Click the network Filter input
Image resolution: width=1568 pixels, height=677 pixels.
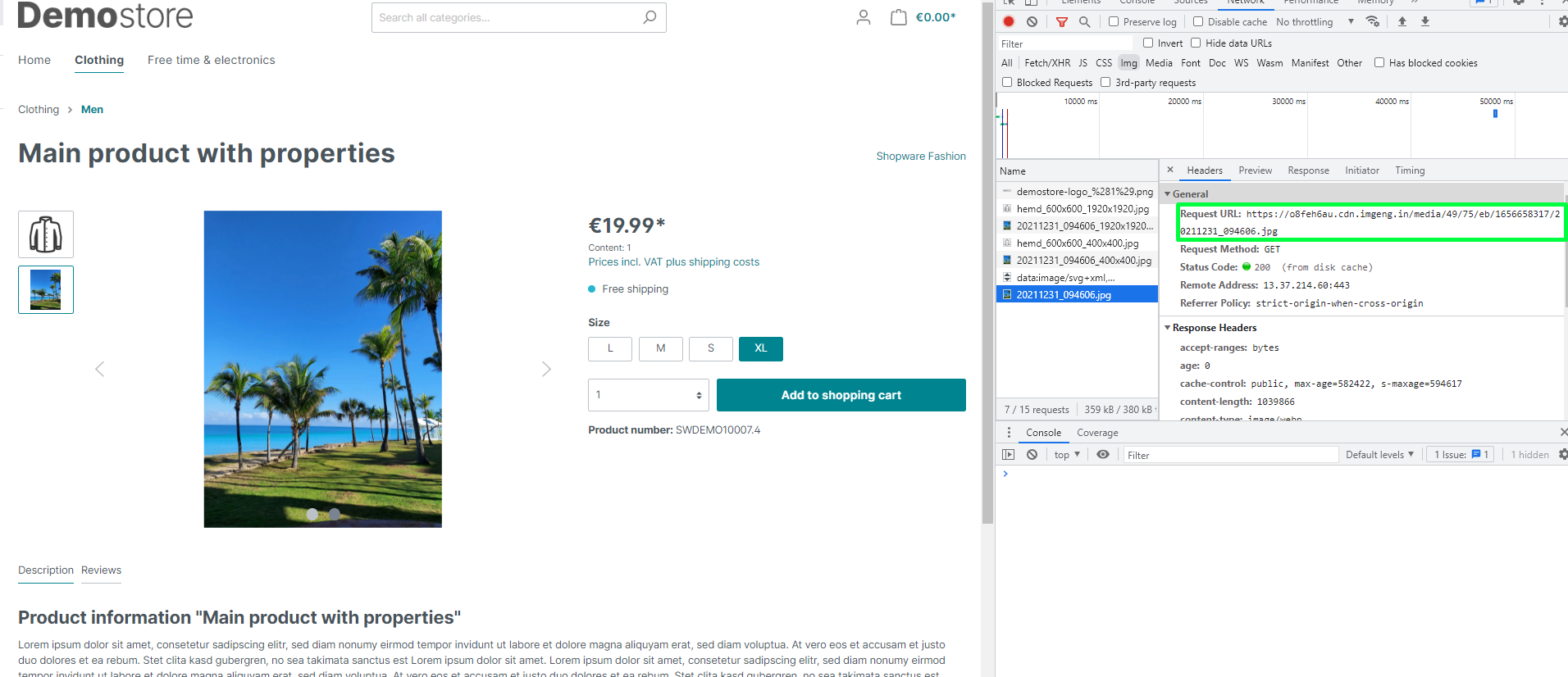tap(1064, 43)
